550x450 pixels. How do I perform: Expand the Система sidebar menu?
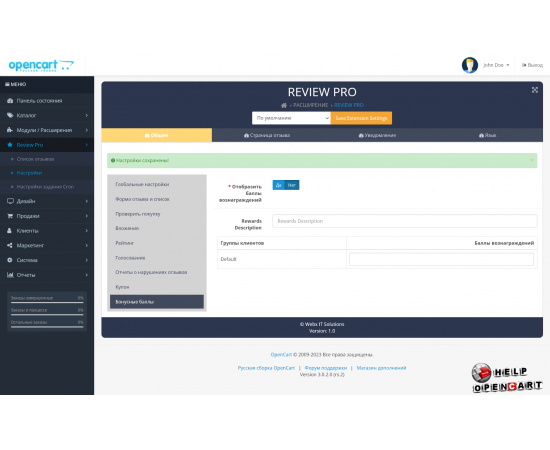(x=47, y=260)
